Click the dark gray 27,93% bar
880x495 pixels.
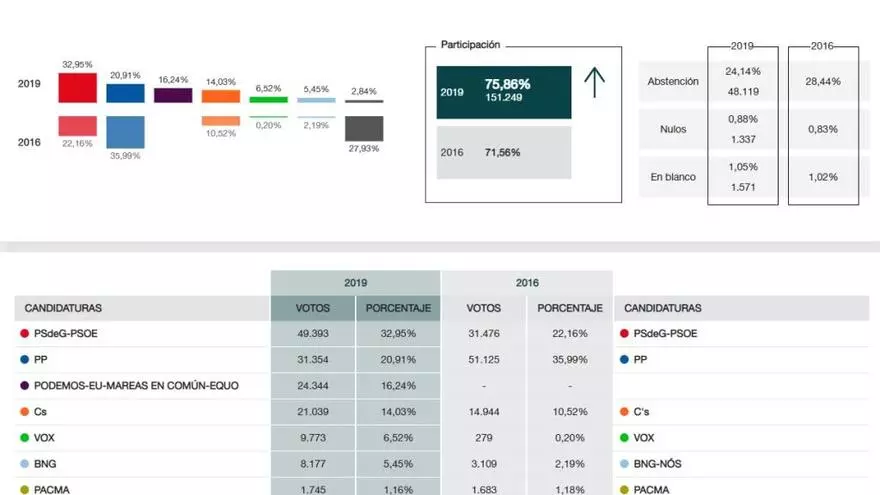click(364, 128)
